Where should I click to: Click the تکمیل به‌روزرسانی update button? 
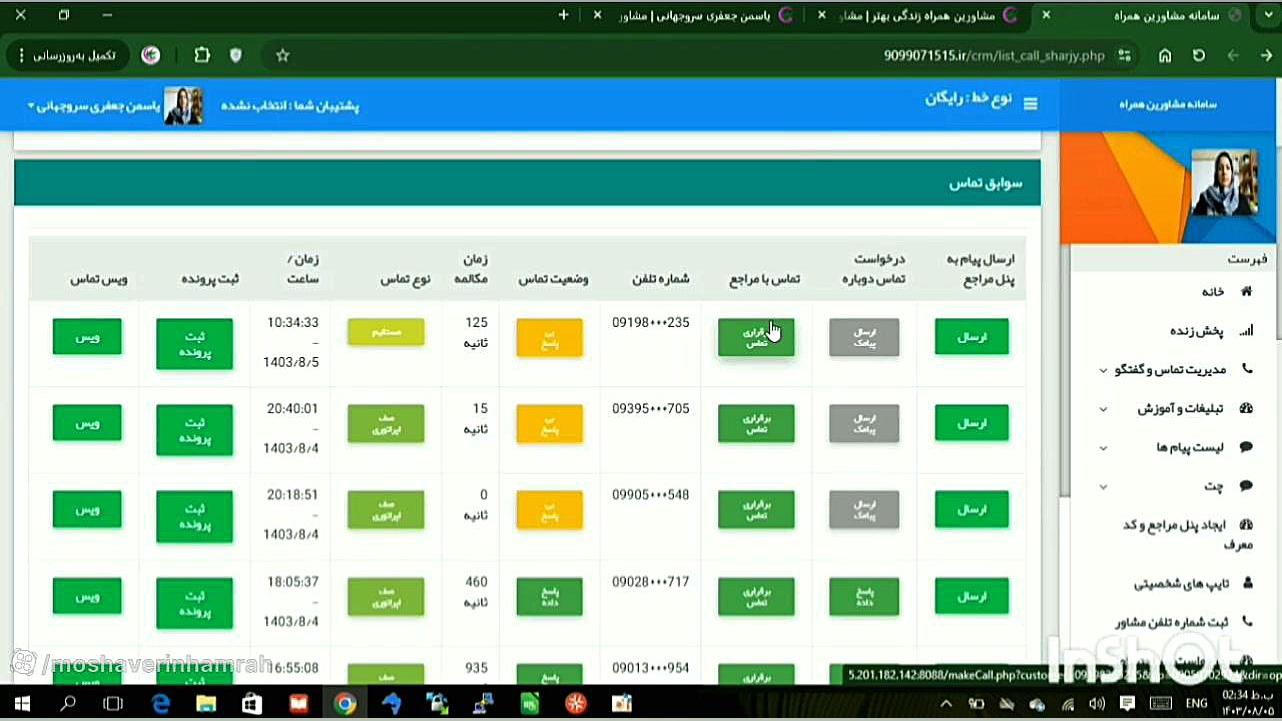tap(69, 56)
